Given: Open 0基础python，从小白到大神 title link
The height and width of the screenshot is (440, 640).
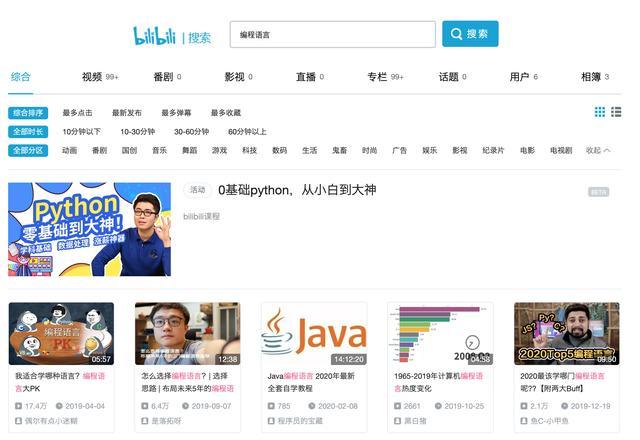Looking at the screenshot, I should [x=297, y=190].
